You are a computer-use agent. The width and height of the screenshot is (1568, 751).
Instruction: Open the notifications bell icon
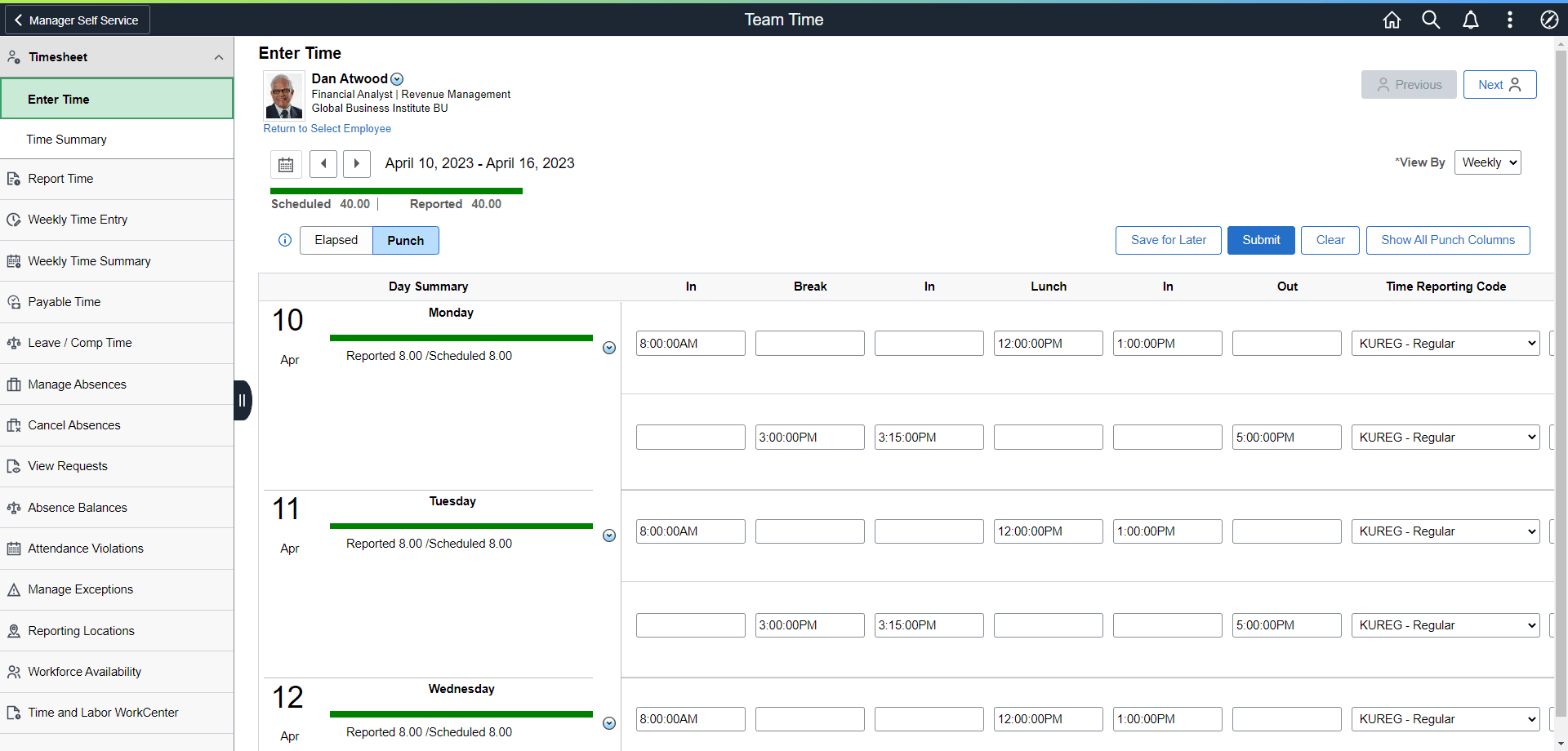(1470, 20)
